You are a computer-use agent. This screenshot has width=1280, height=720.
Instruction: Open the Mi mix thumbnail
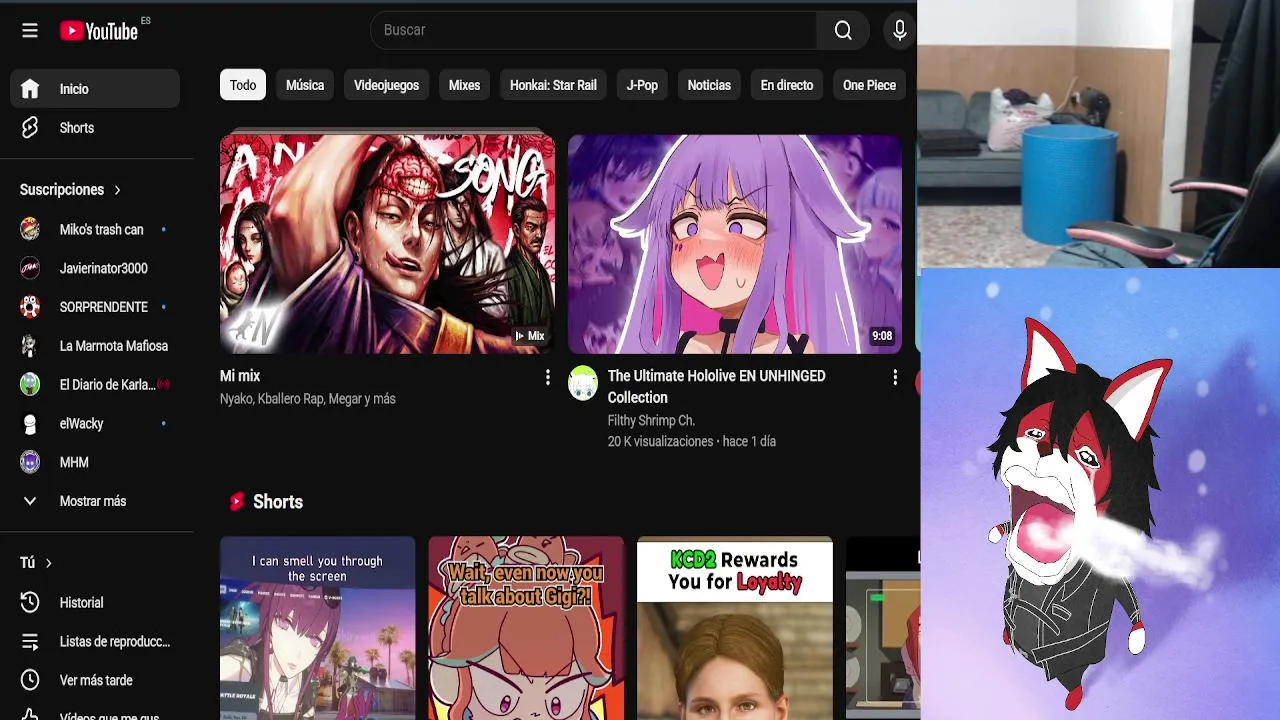coord(387,244)
